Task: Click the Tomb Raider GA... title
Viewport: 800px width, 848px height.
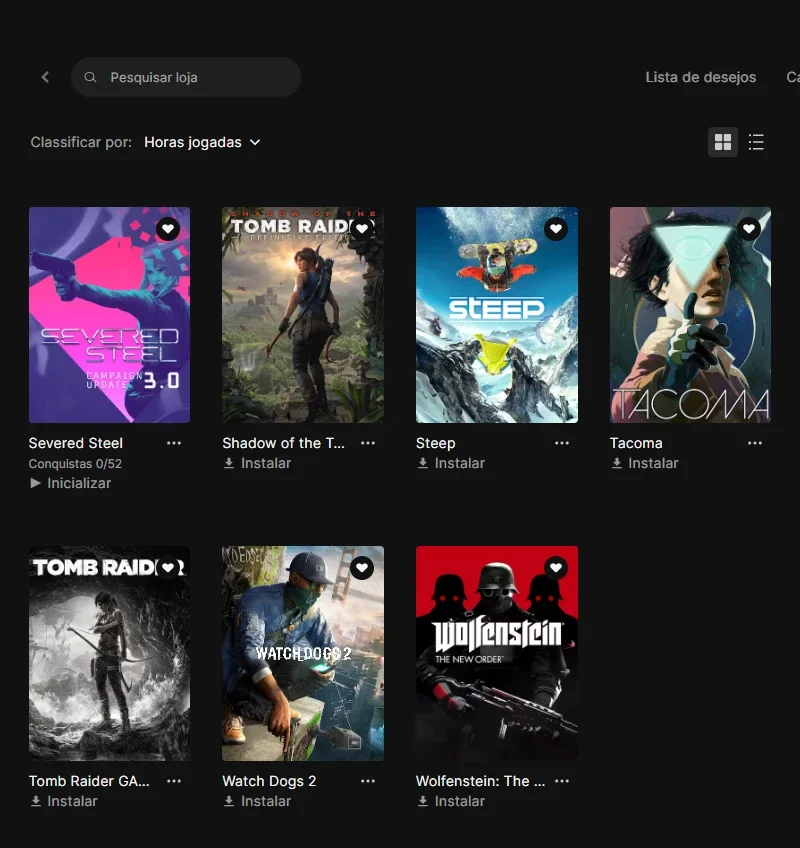Action: coord(89,781)
